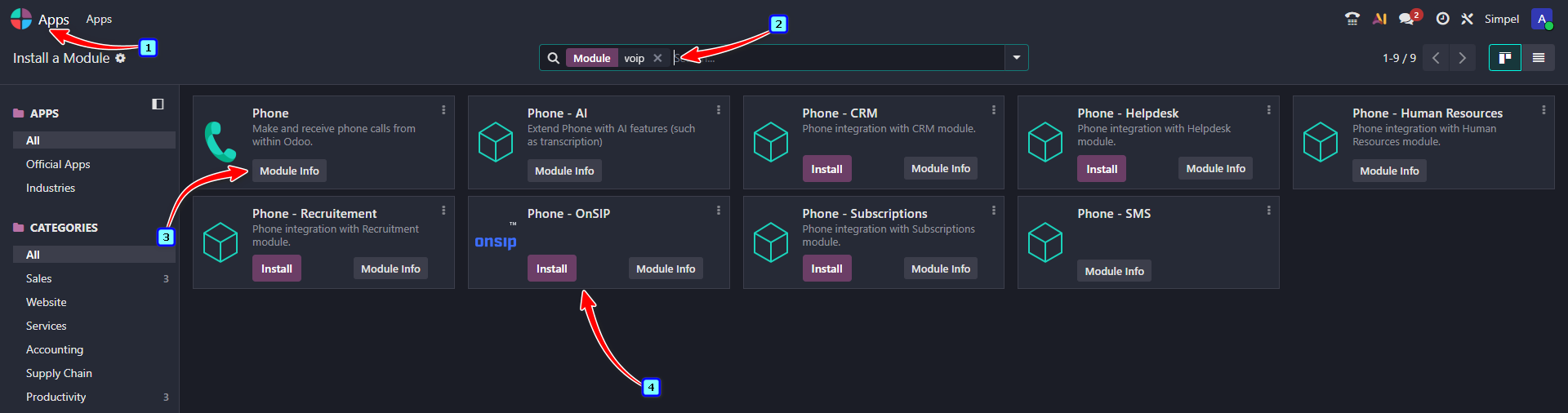Switch to Kanban view

tap(1505, 58)
